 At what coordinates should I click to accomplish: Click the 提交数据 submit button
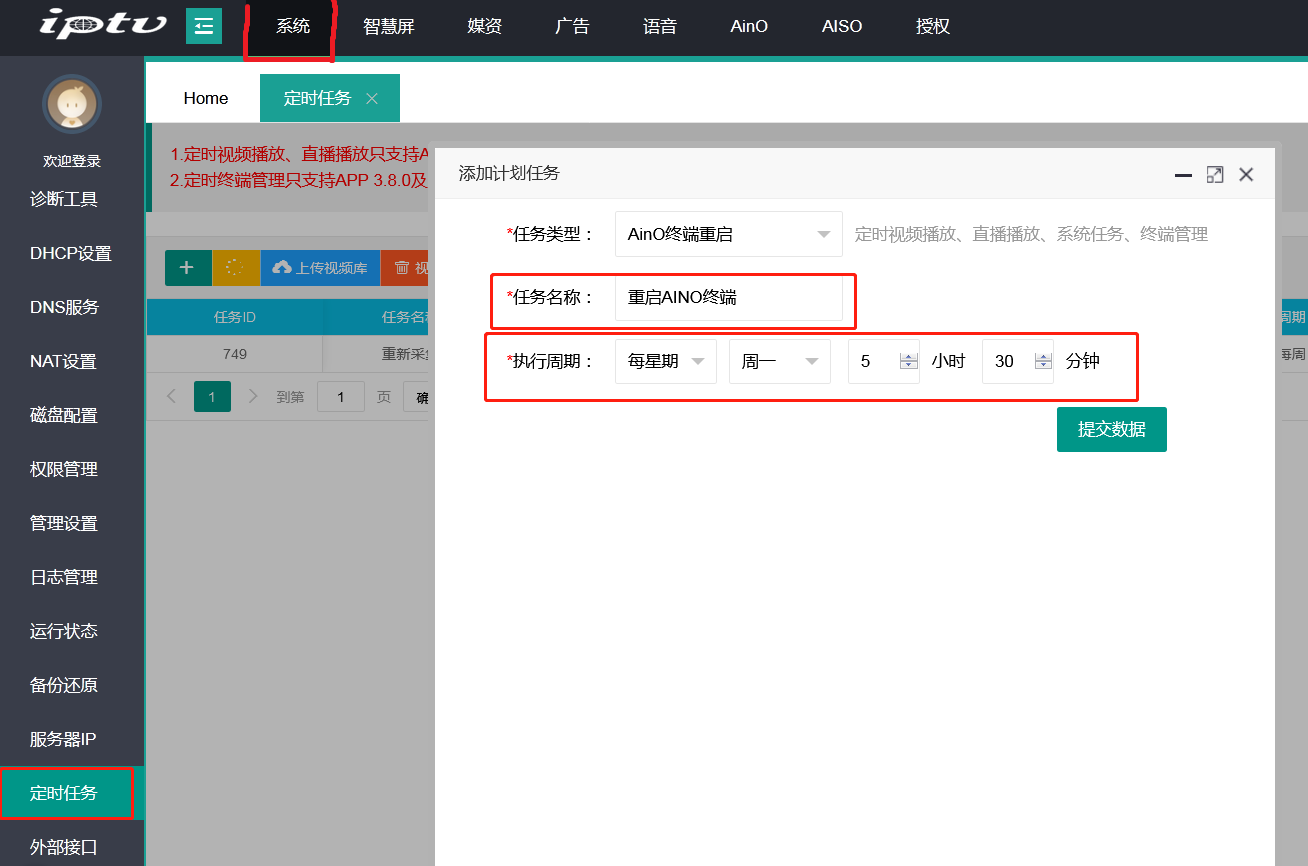point(1111,430)
